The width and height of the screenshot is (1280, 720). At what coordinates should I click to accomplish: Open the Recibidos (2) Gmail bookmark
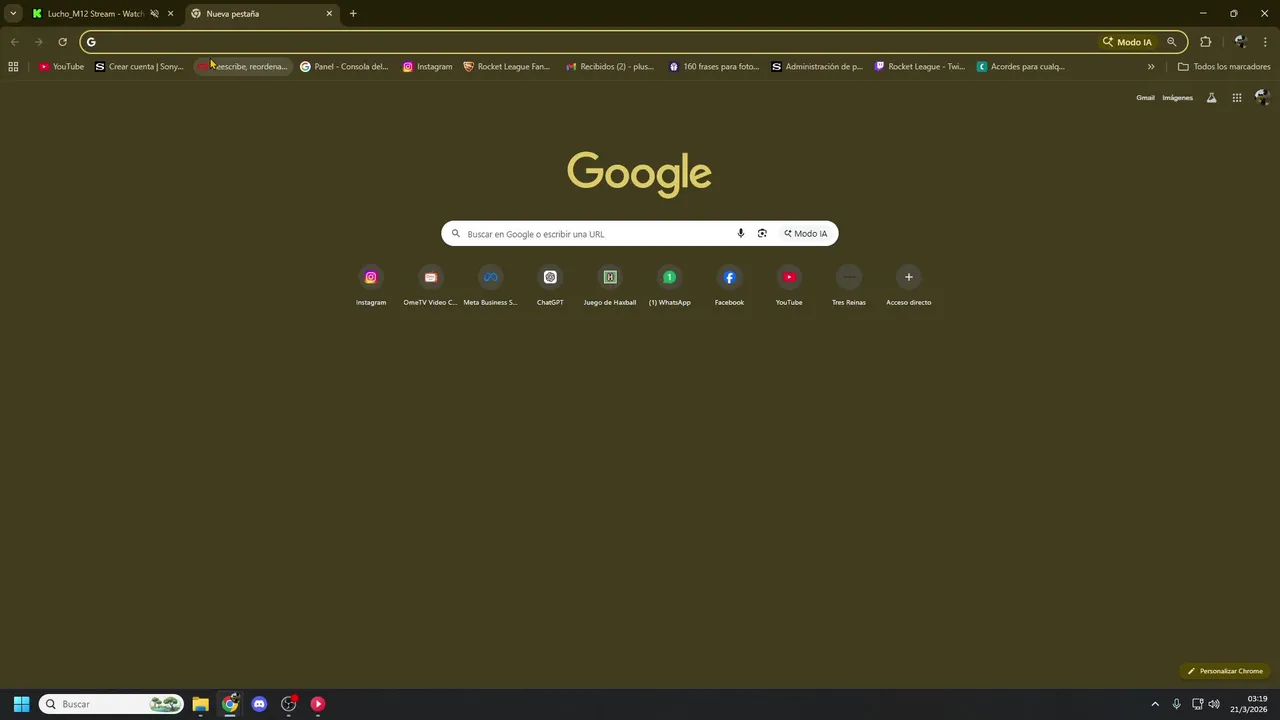coord(609,66)
